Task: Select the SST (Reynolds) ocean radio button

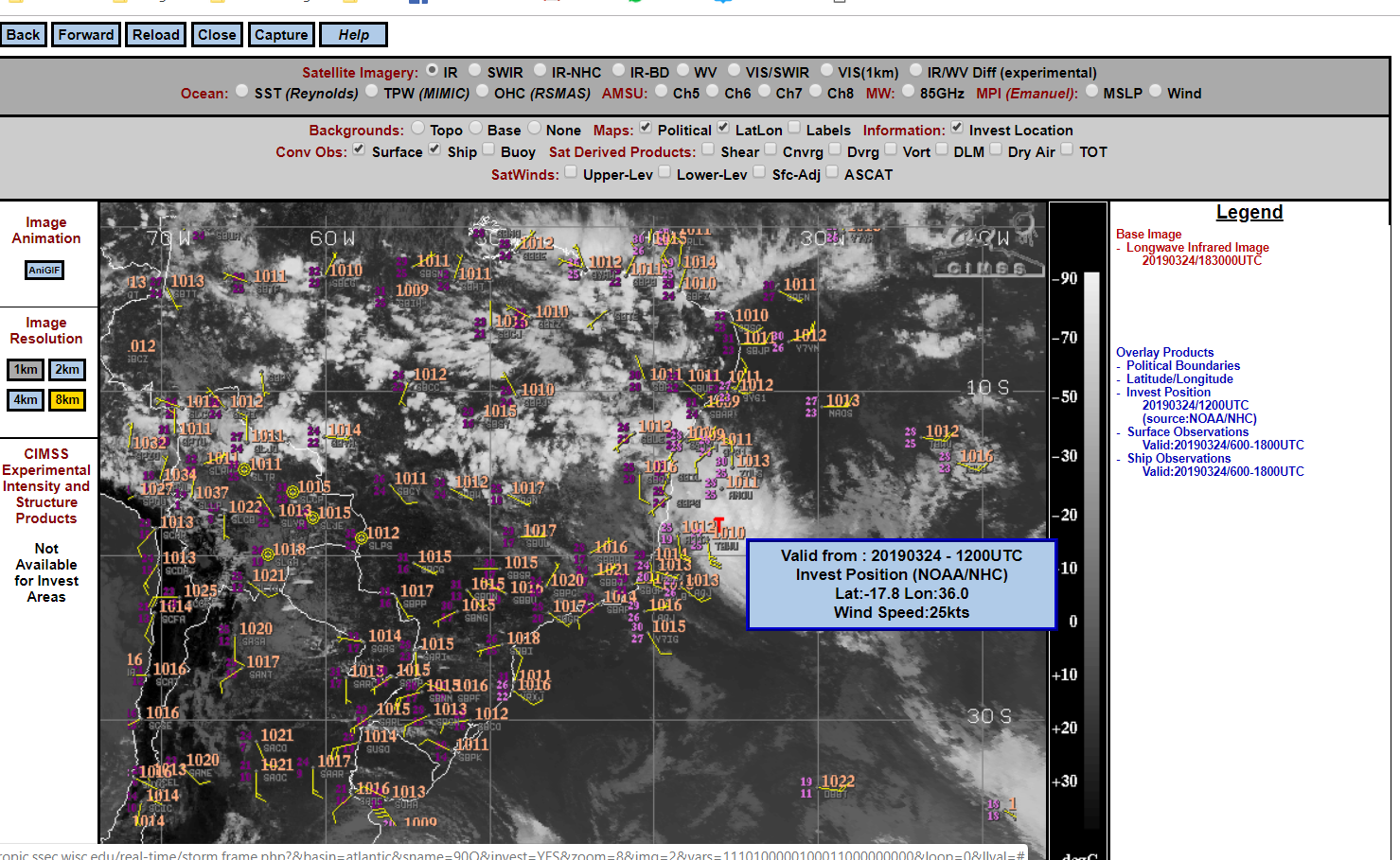Action: point(242,91)
